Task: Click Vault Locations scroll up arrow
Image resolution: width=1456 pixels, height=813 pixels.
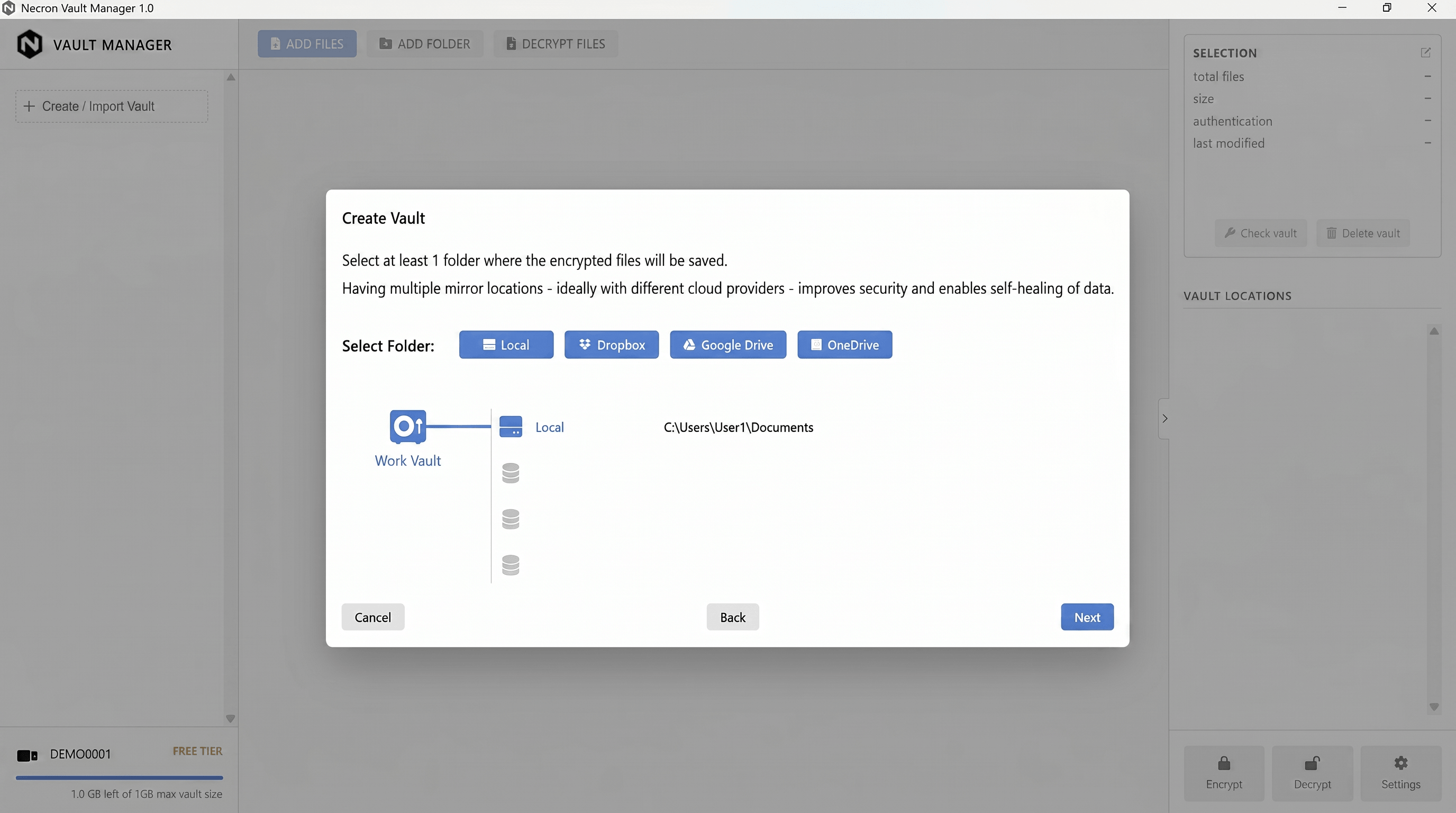Action: 1434,331
